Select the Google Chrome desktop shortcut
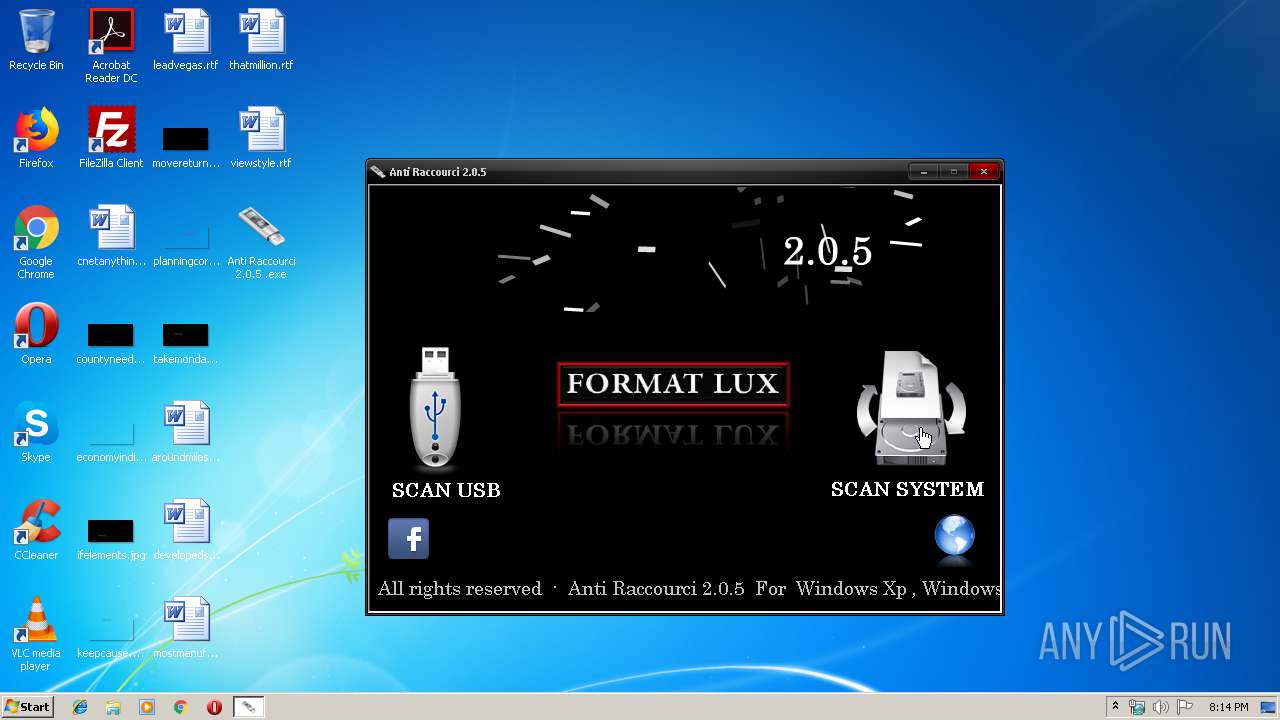 coord(36,243)
